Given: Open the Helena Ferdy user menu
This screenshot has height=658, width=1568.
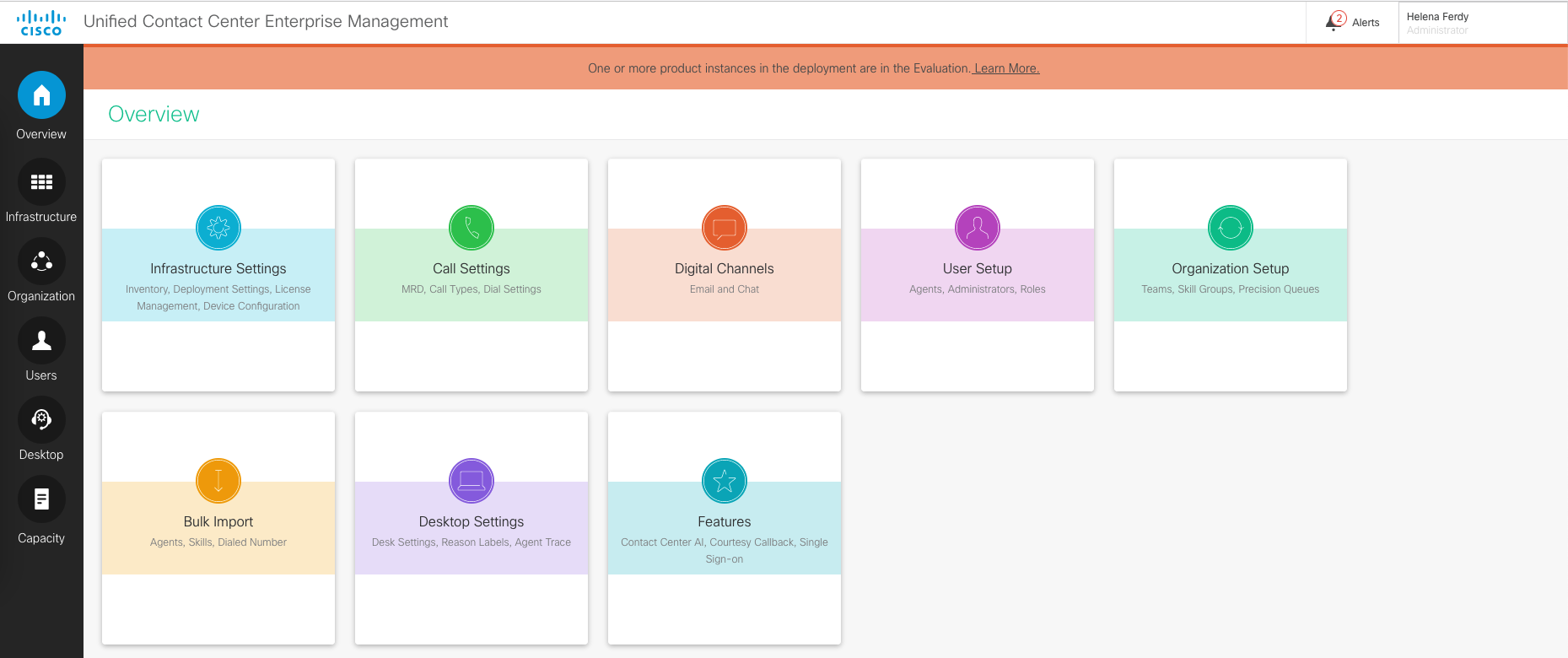Looking at the screenshot, I should click(x=1437, y=23).
